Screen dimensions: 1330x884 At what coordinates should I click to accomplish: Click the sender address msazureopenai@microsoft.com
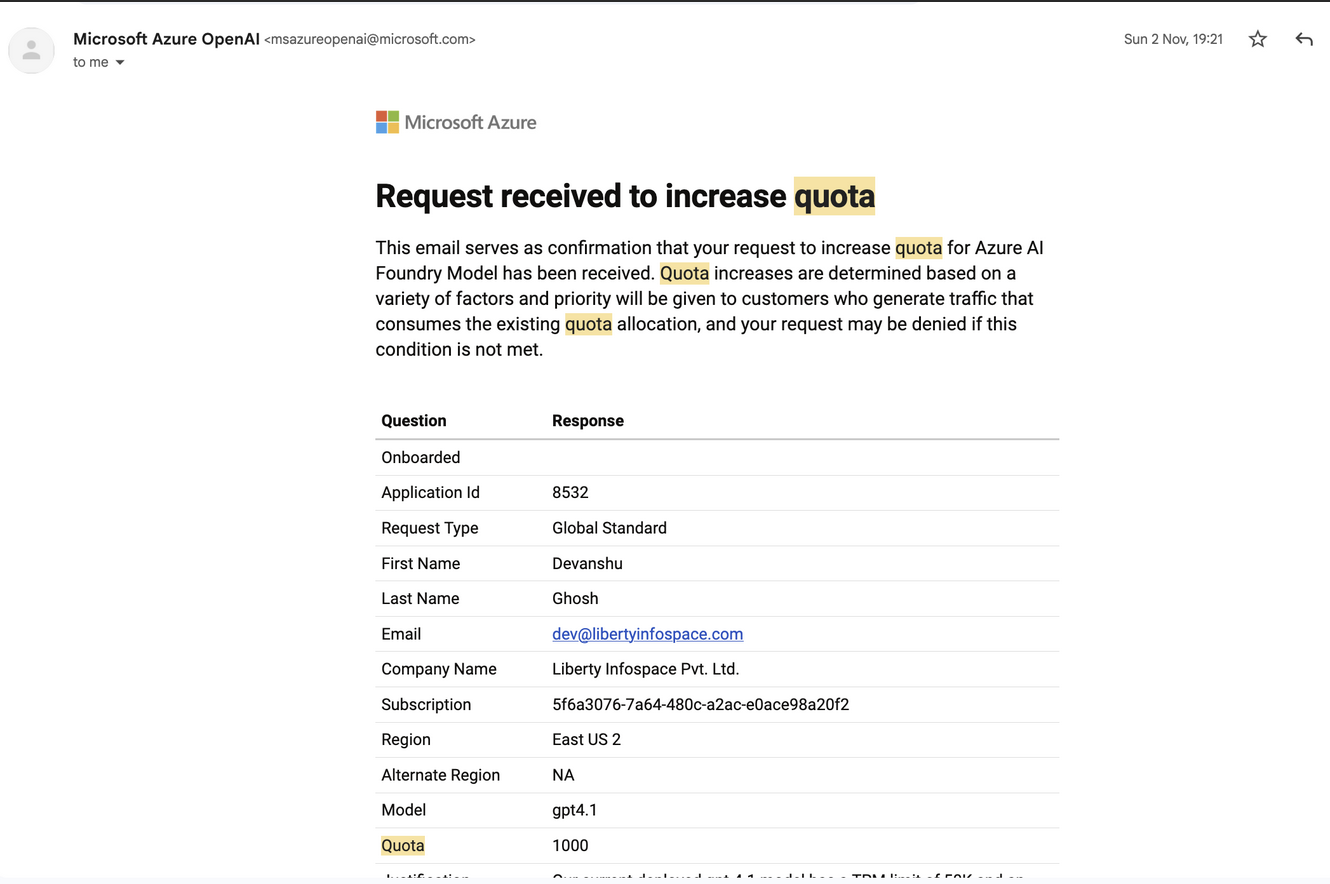click(369, 39)
